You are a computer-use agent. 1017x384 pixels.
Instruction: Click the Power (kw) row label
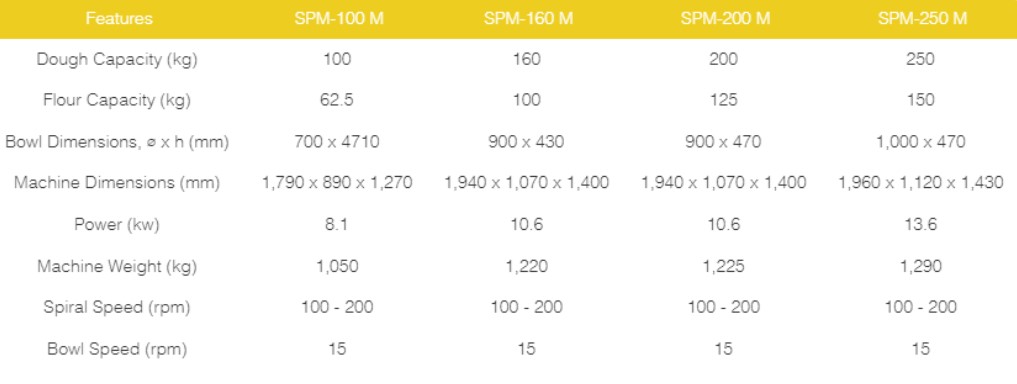click(117, 225)
